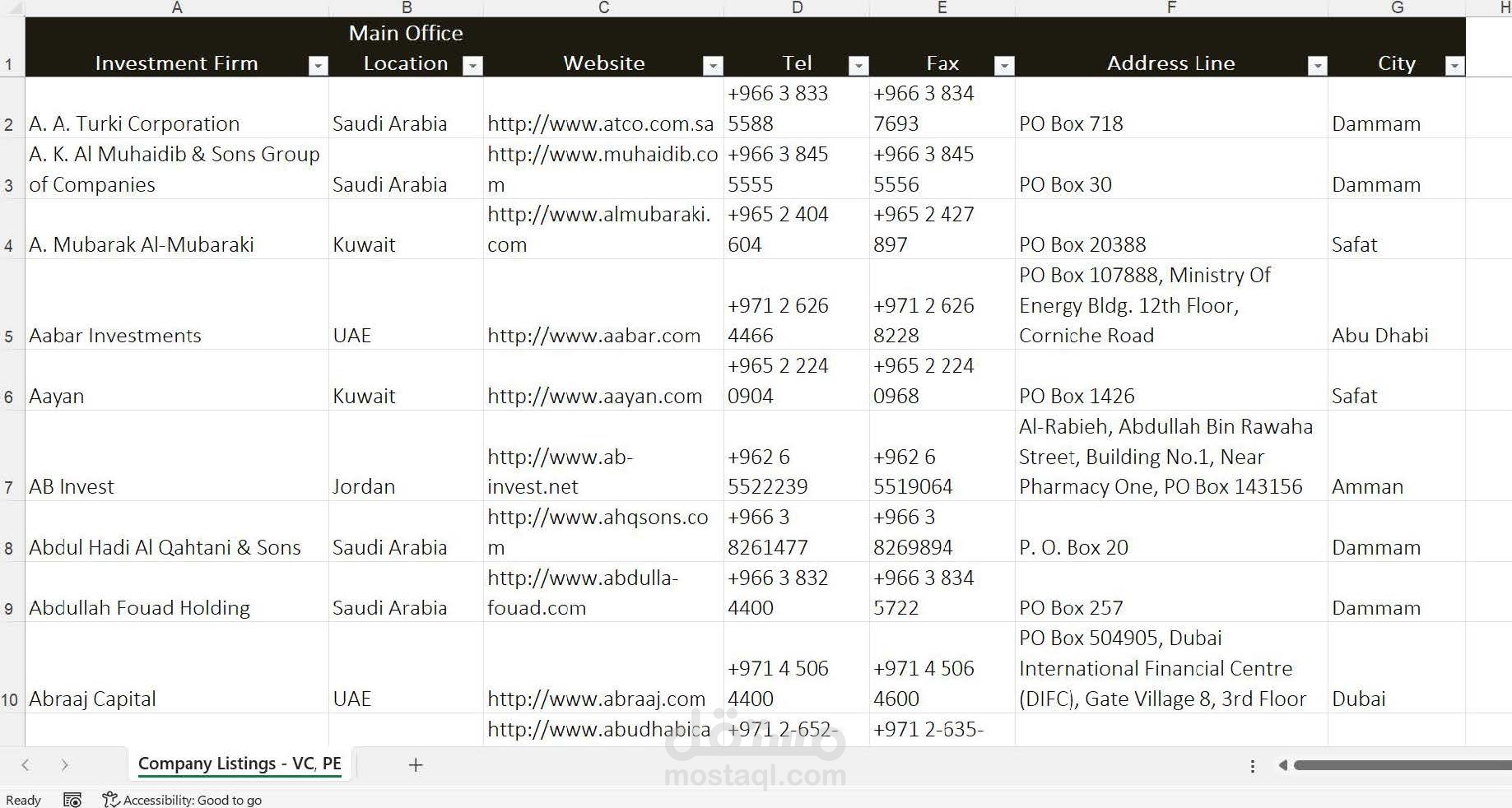Select the Company Listings - VC, PE tab
This screenshot has height=808, width=1512.
240,764
